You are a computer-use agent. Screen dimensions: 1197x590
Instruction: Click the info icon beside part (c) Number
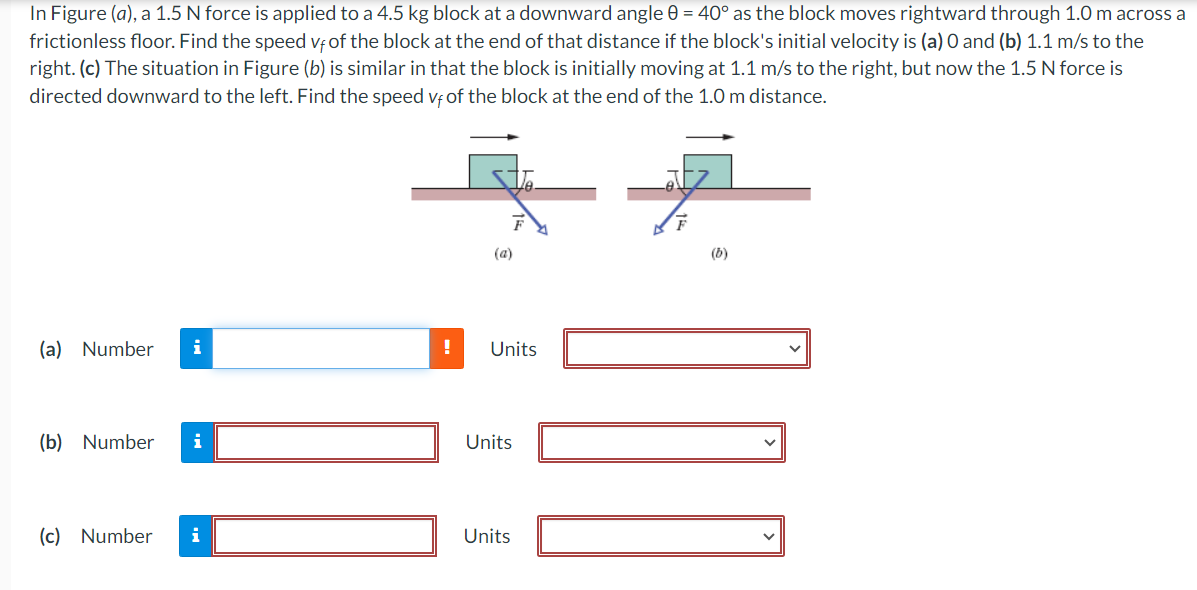pyautogui.click(x=196, y=536)
